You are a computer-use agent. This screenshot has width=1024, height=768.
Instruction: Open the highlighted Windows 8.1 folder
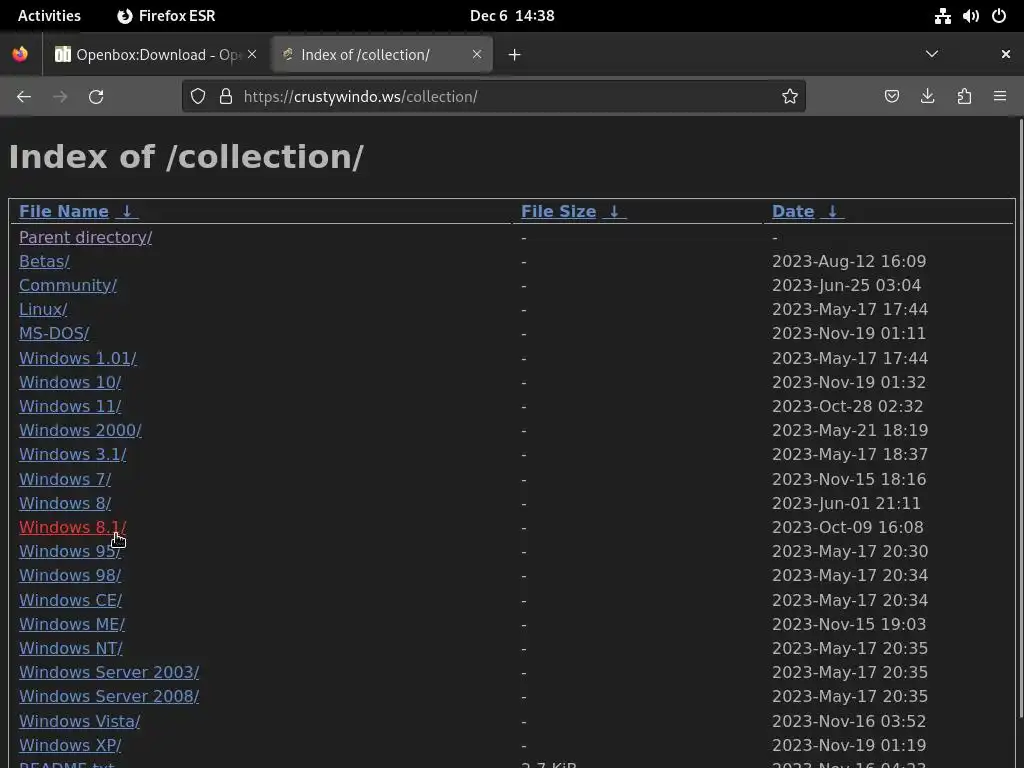(72, 527)
